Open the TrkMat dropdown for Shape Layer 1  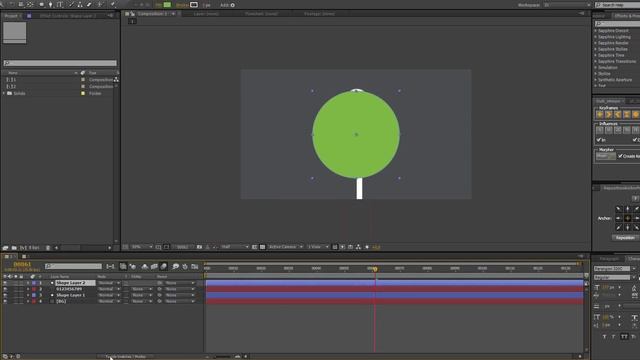[142, 295]
